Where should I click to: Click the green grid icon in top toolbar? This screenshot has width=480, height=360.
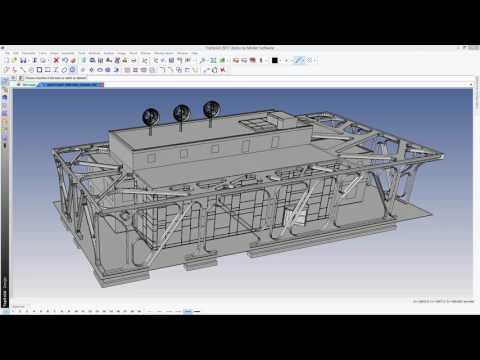coord(213,60)
